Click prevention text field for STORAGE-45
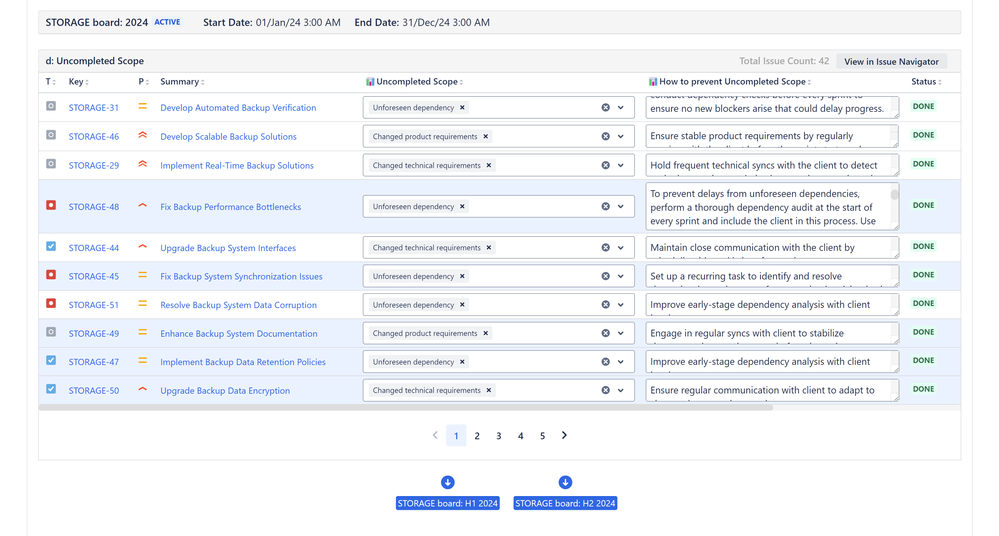This screenshot has width=999, height=536. [x=772, y=276]
